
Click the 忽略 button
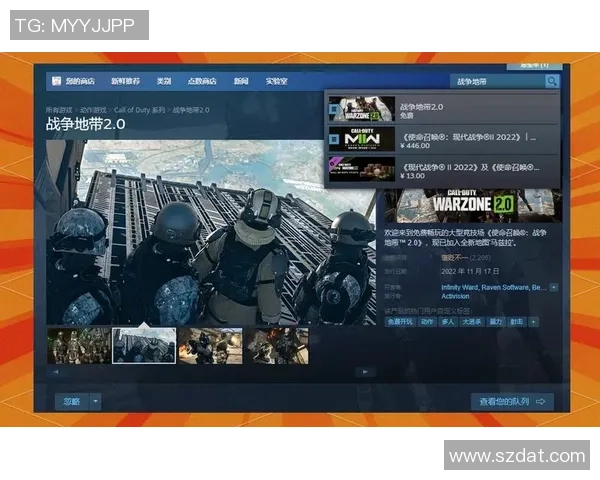click(72, 402)
